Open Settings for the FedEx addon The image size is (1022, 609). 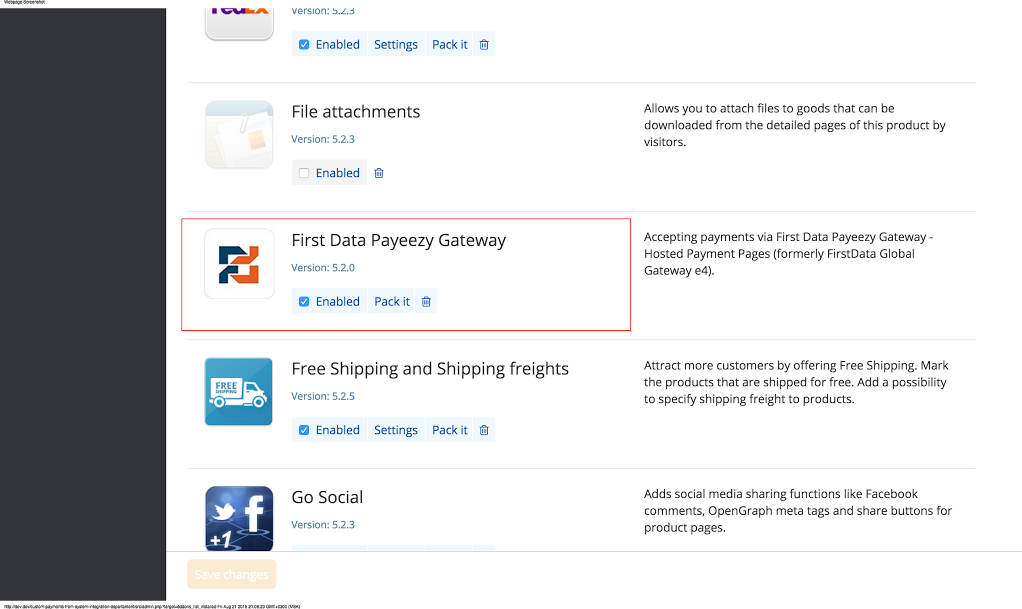click(x=395, y=44)
